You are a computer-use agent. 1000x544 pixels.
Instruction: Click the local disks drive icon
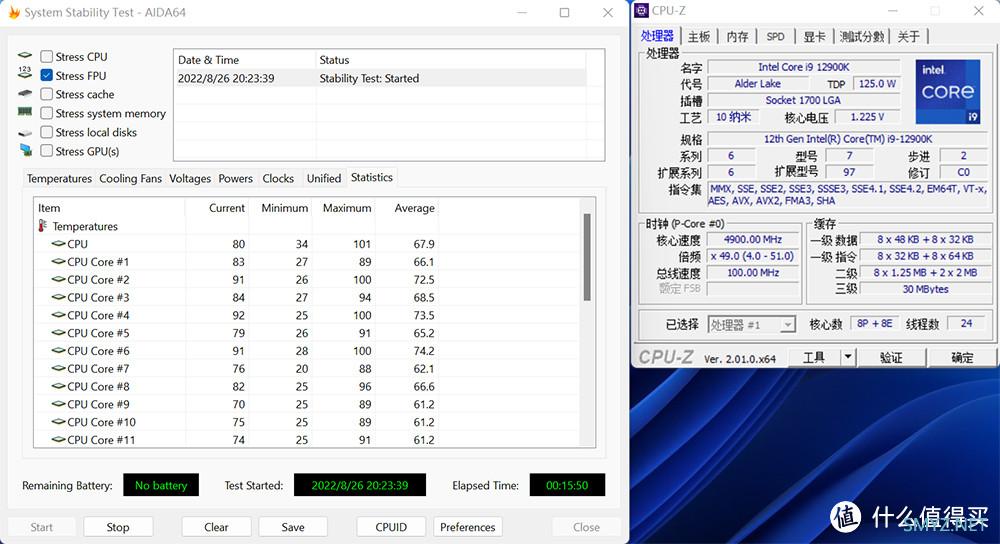[x=25, y=133]
